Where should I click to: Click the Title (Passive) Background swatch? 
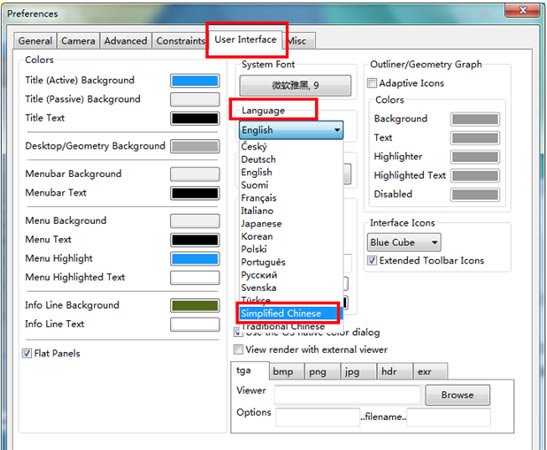click(195, 99)
